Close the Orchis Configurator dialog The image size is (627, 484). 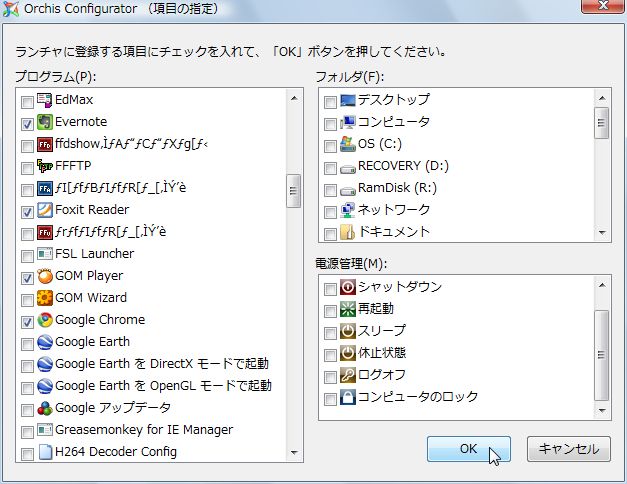pos(603,6)
